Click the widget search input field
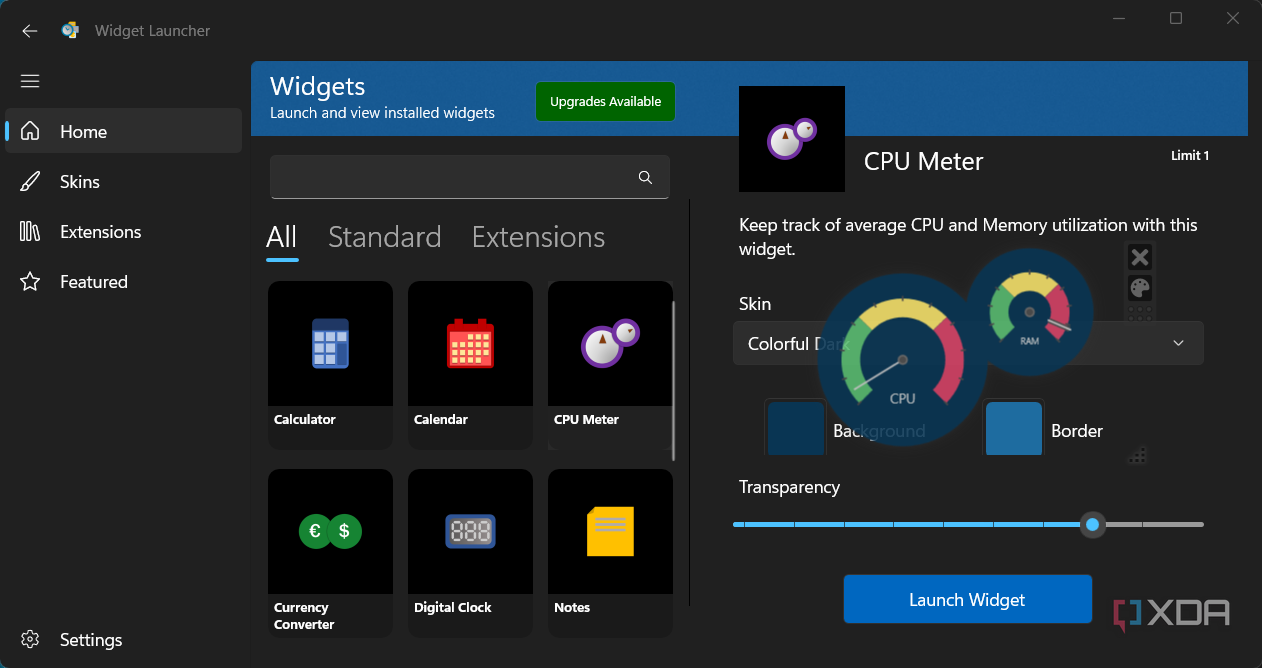This screenshot has width=1262, height=668. [450, 177]
